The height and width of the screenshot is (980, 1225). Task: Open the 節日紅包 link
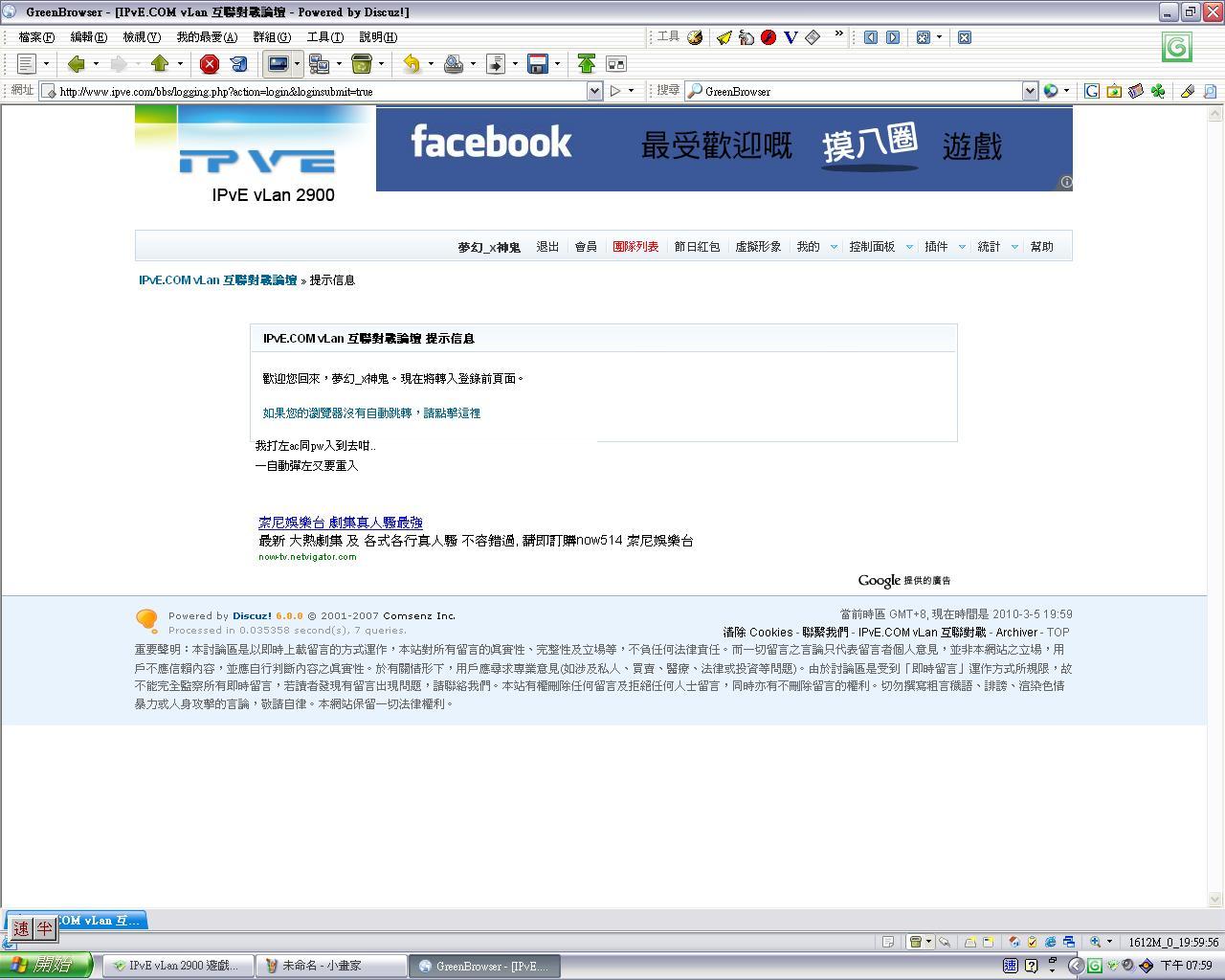pyautogui.click(x=697, y=247)
